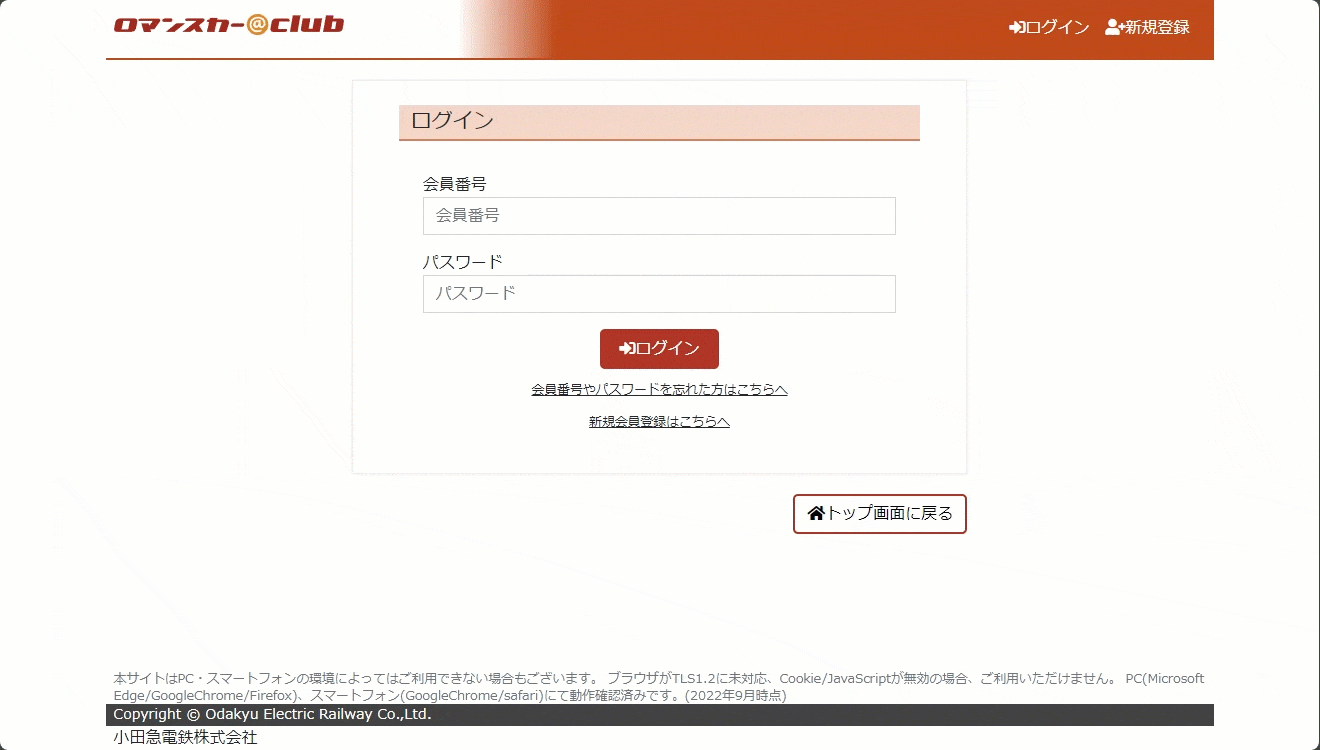The height and width of the screenshot is (750, 1320).
Task: Click the ロマンスカー@club logo
Action: click(229, 25)
